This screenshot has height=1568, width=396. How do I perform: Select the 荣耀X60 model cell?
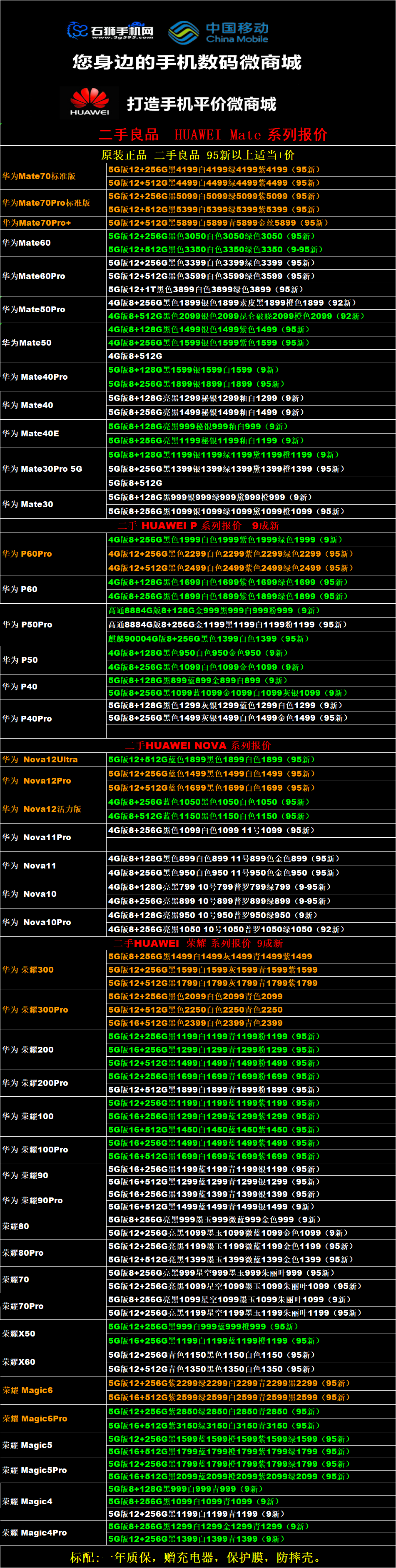(53, 1362)
